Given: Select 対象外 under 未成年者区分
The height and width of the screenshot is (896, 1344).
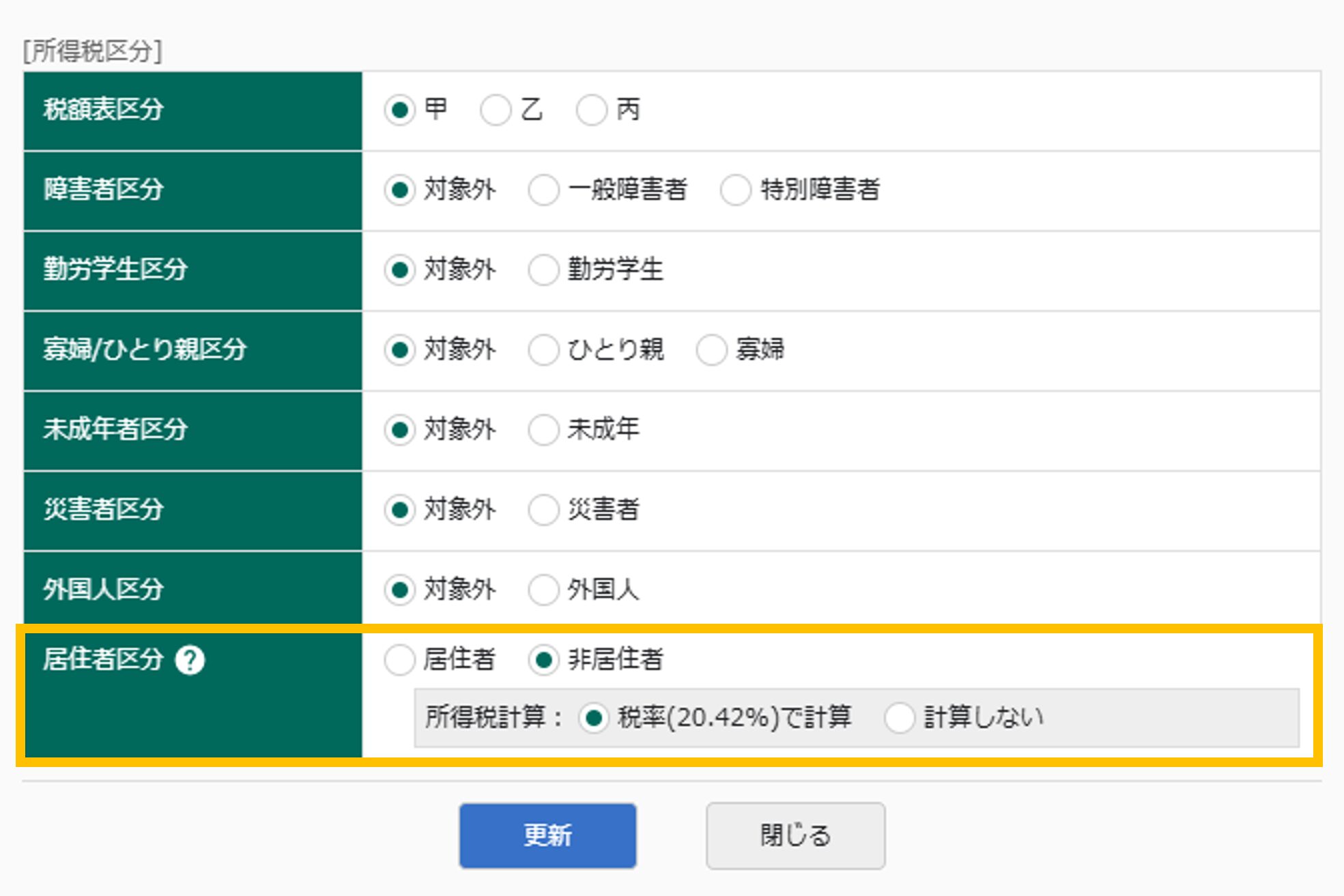Looking at the screenshot, I should (399, 430).
